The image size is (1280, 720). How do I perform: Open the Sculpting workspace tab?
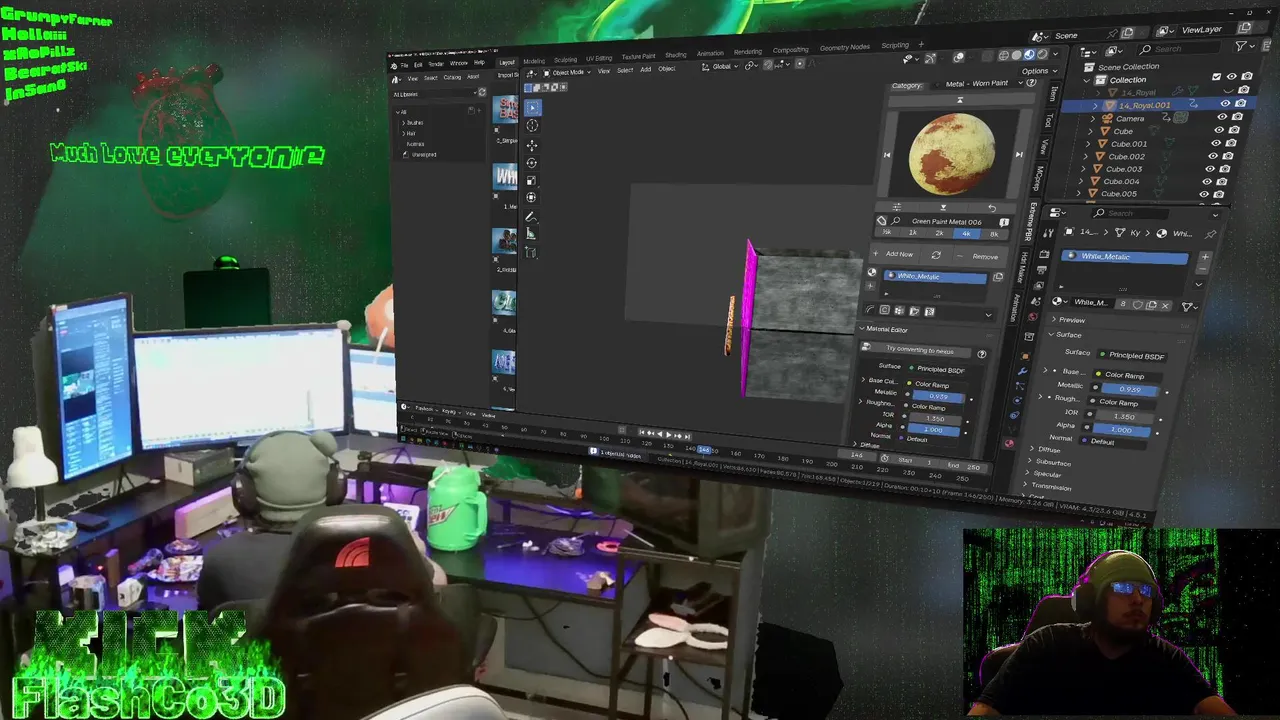click(566, 60)
